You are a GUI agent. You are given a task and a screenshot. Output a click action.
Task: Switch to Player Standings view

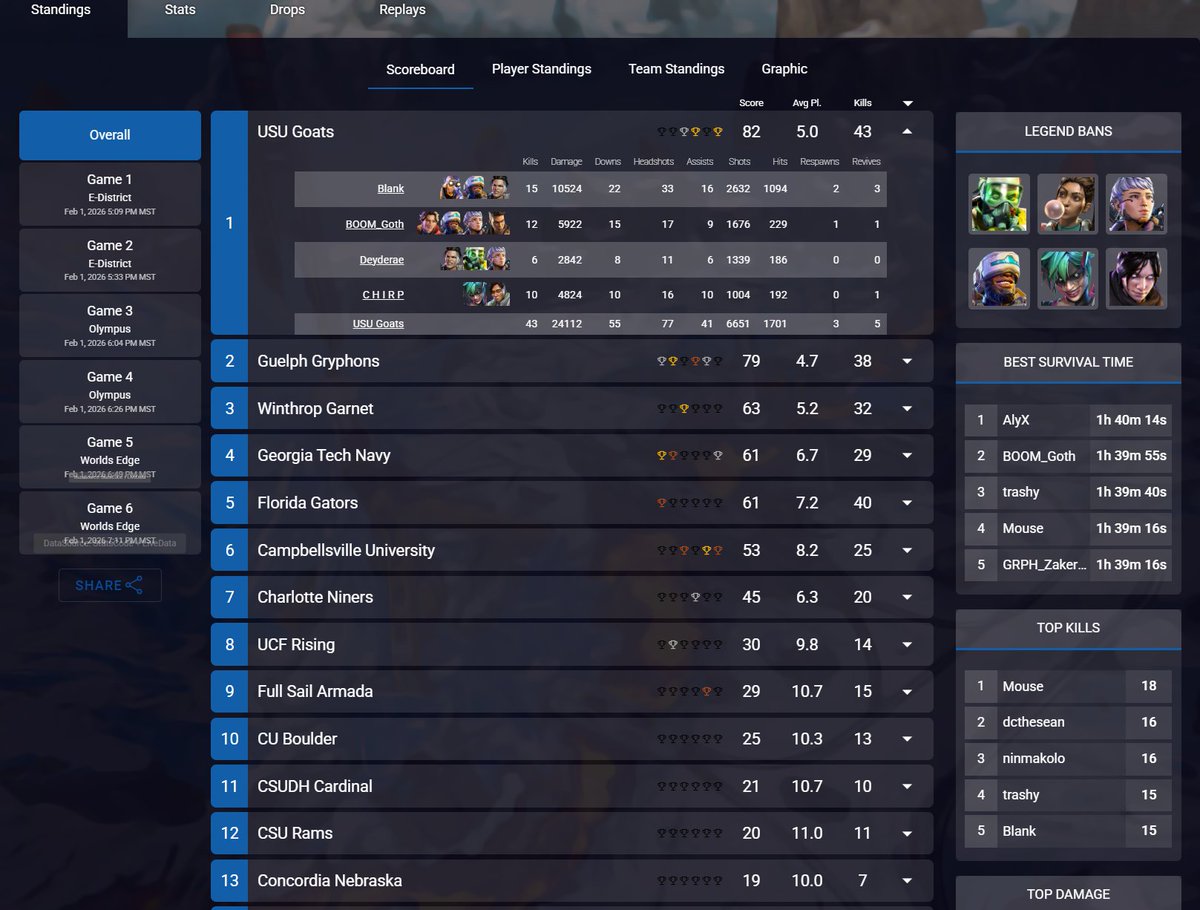coord(541,69)
